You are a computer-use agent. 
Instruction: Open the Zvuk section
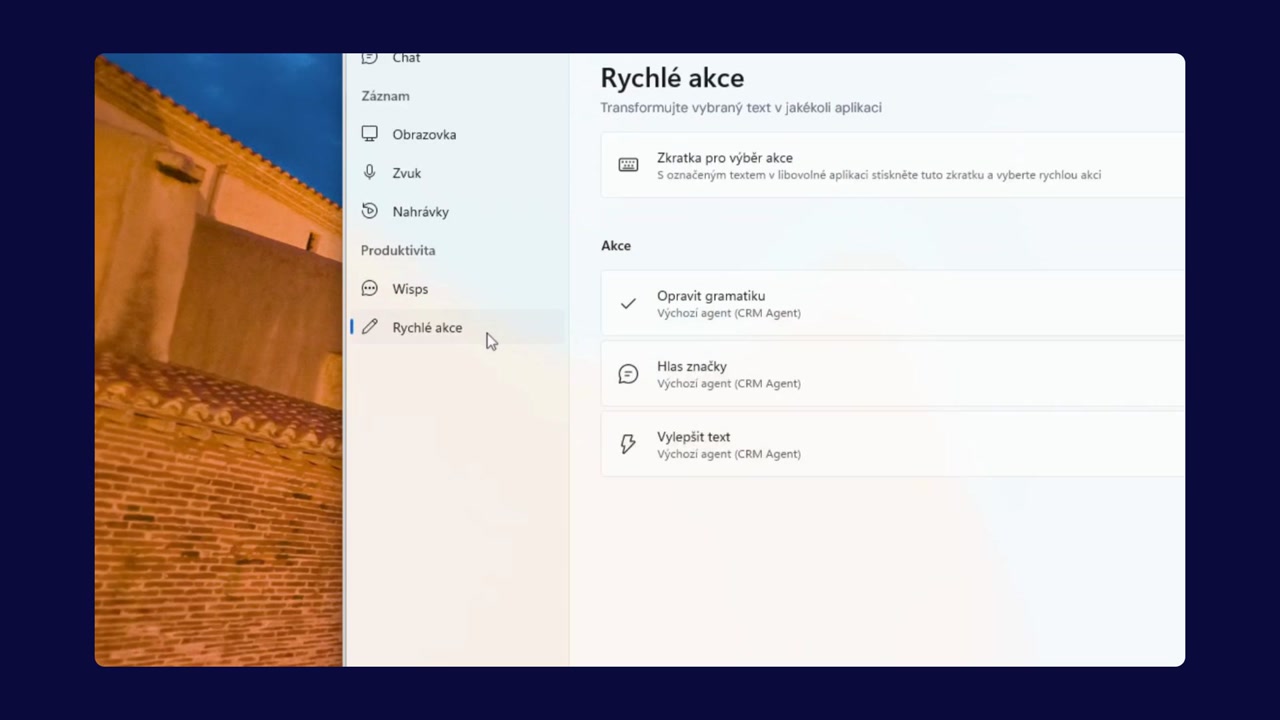[x=458, y=173]
